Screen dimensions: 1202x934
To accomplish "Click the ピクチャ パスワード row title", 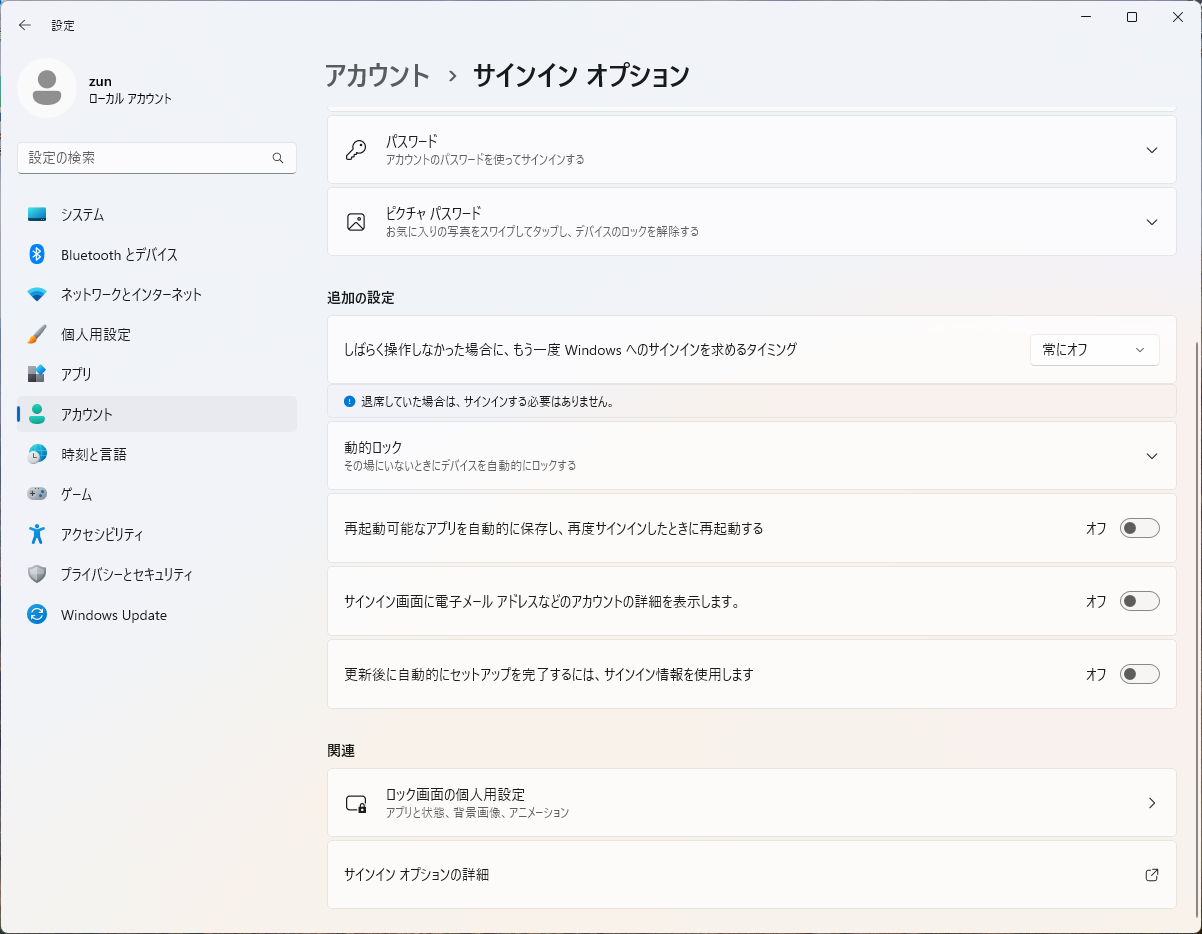I will (434, 213).
